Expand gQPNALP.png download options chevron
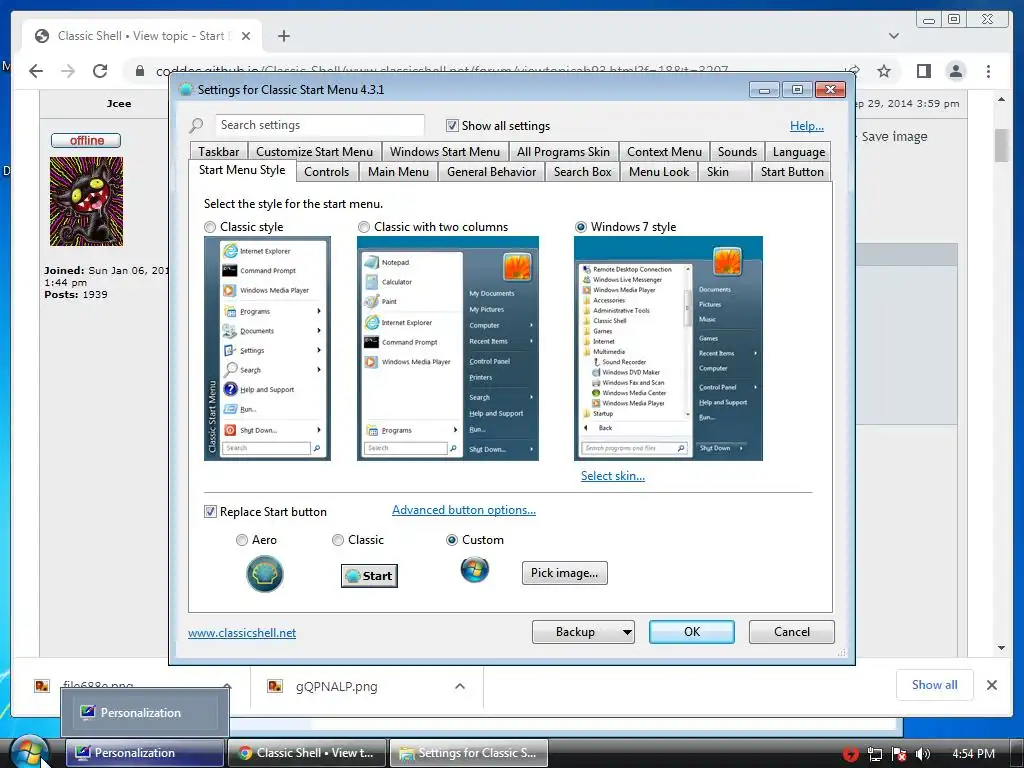The height and width of the screenshot is (768, 1024). coord(460,686)
